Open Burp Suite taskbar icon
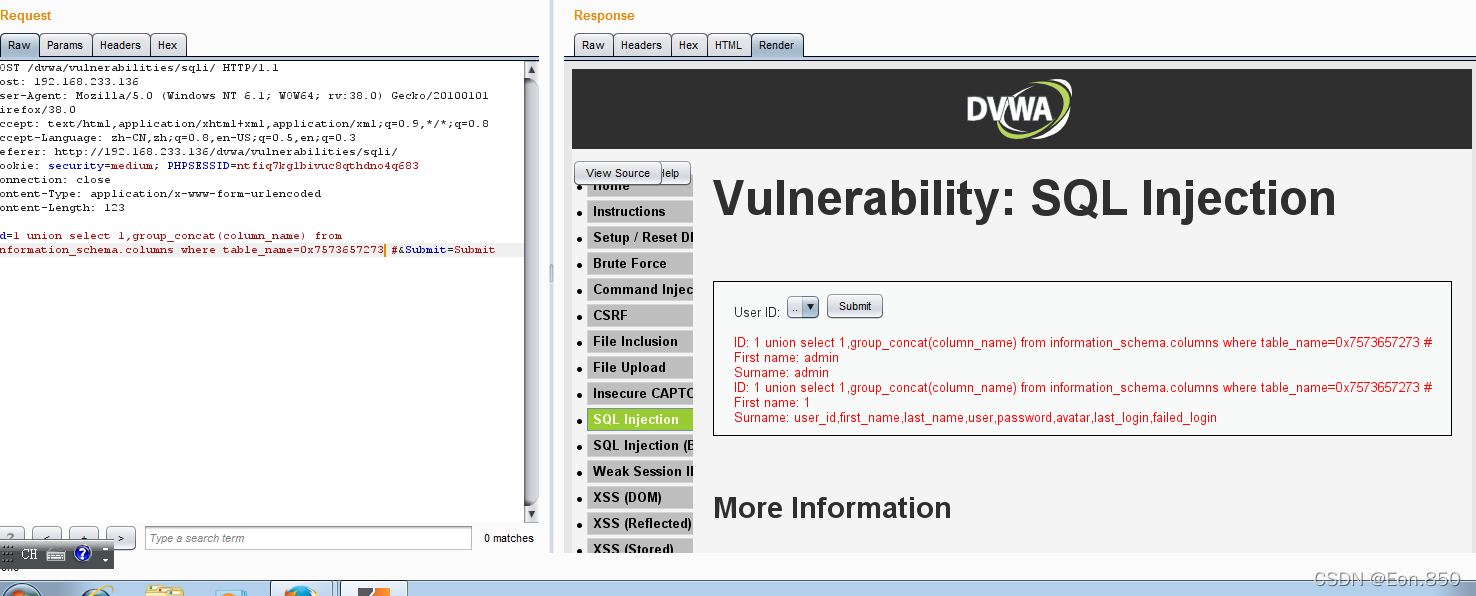Screen dimensions: 1476x596 click(374, 588)
